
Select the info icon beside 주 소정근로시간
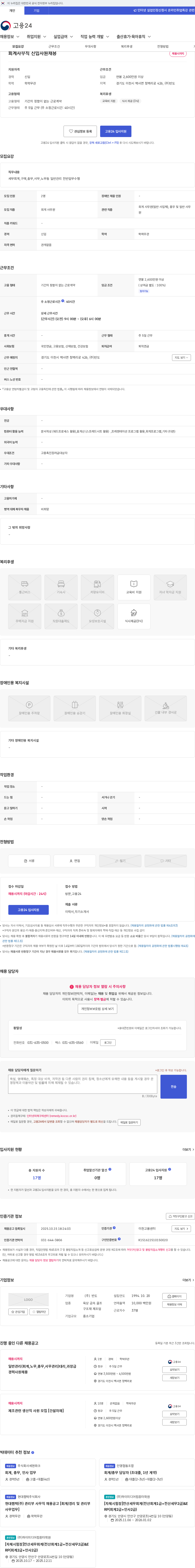(63, 301)
